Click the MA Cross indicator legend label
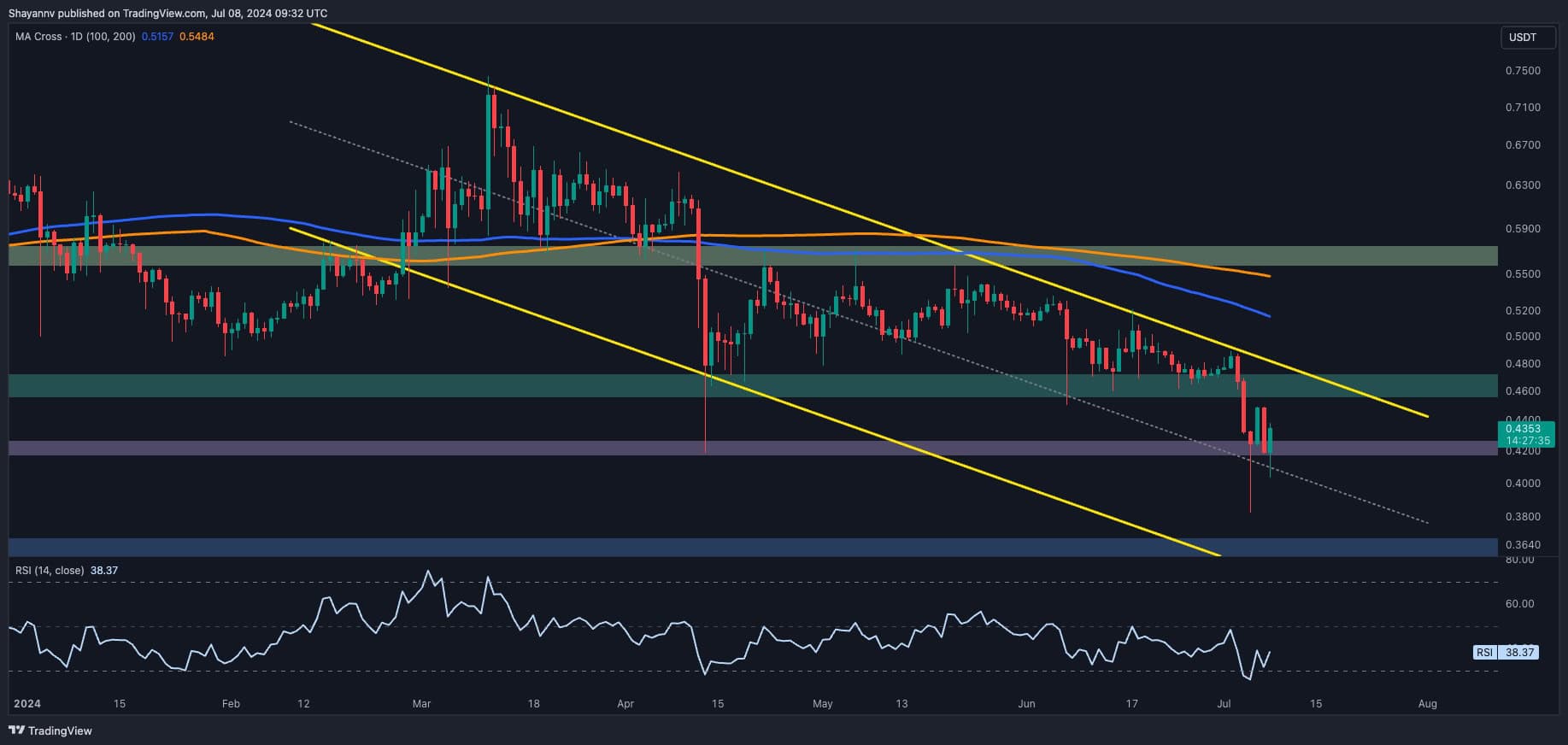 (x=75, y=37)
